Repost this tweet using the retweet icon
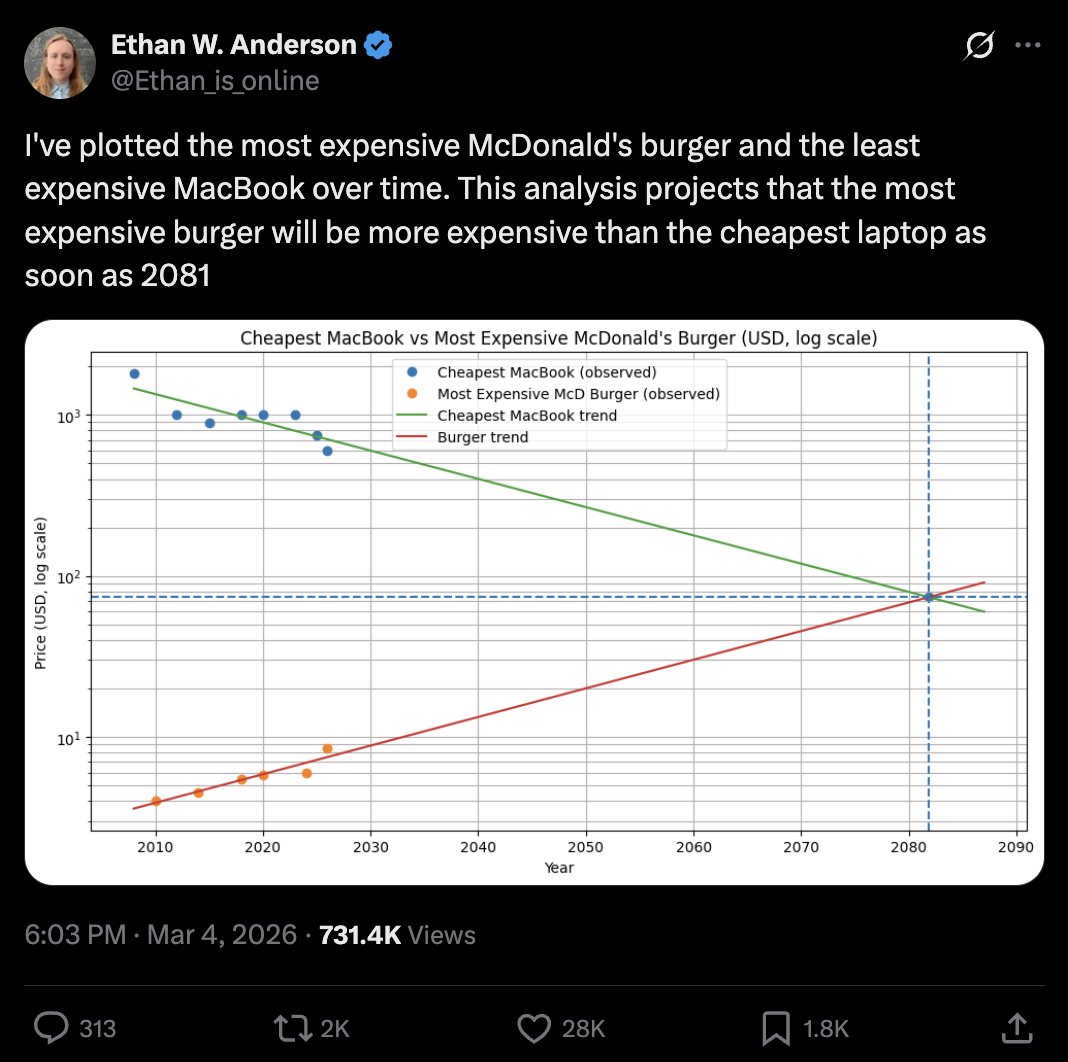The width and height of the screenshot is (1068, 1062). [x=291, y=1027]
